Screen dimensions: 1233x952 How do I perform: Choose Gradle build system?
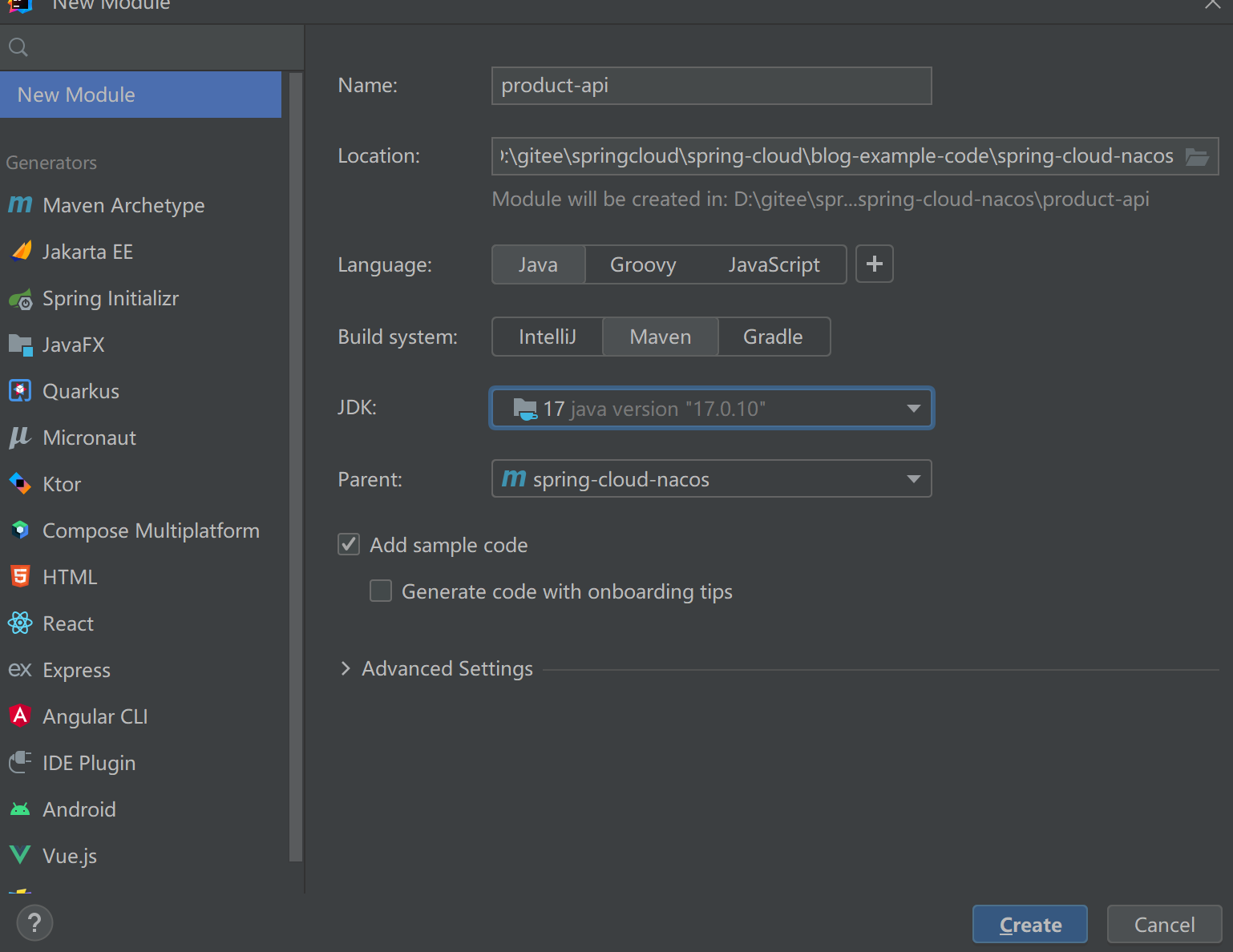[x=773, y=337]
